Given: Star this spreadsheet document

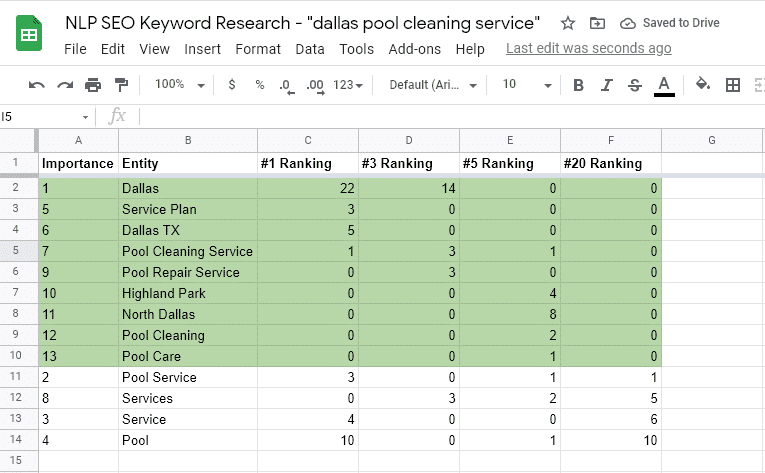Looking at the screenshot, I should 567,23.
